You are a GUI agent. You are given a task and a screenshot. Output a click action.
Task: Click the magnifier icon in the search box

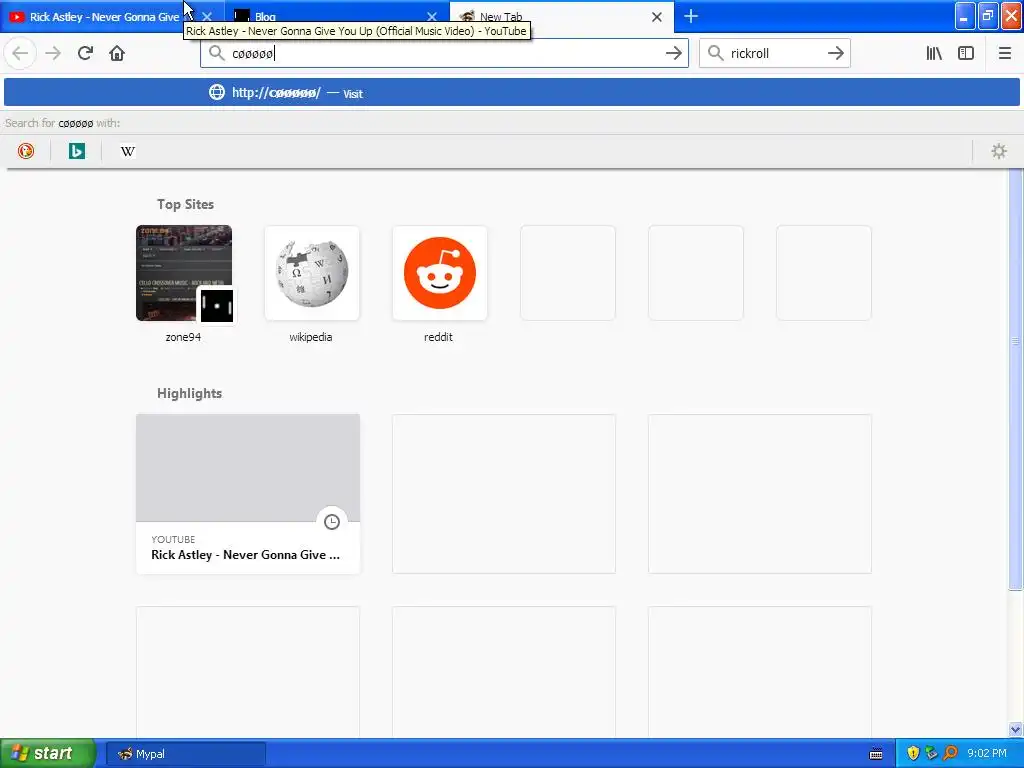point(715,53)
